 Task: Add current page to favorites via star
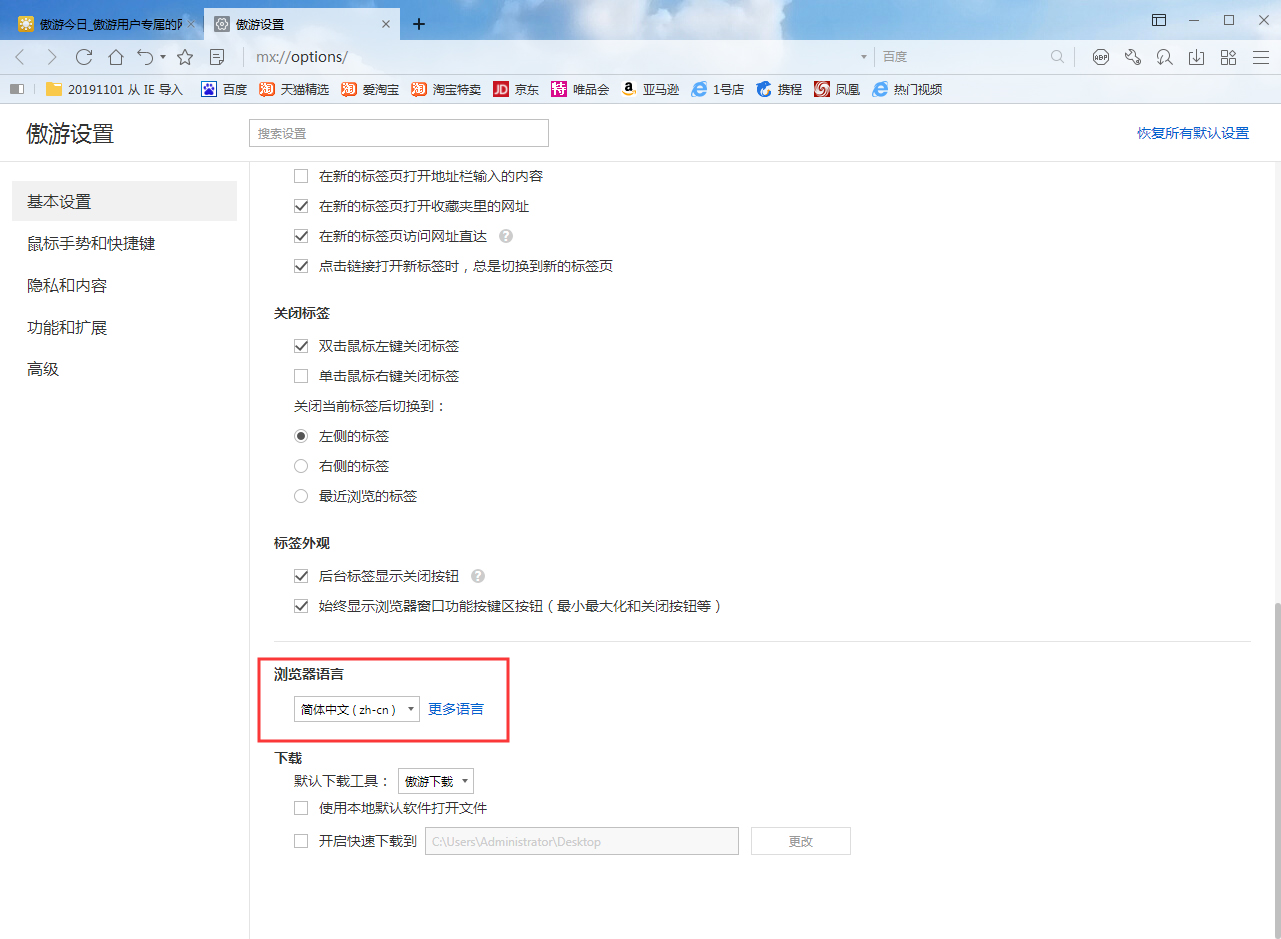pos(185,57)
